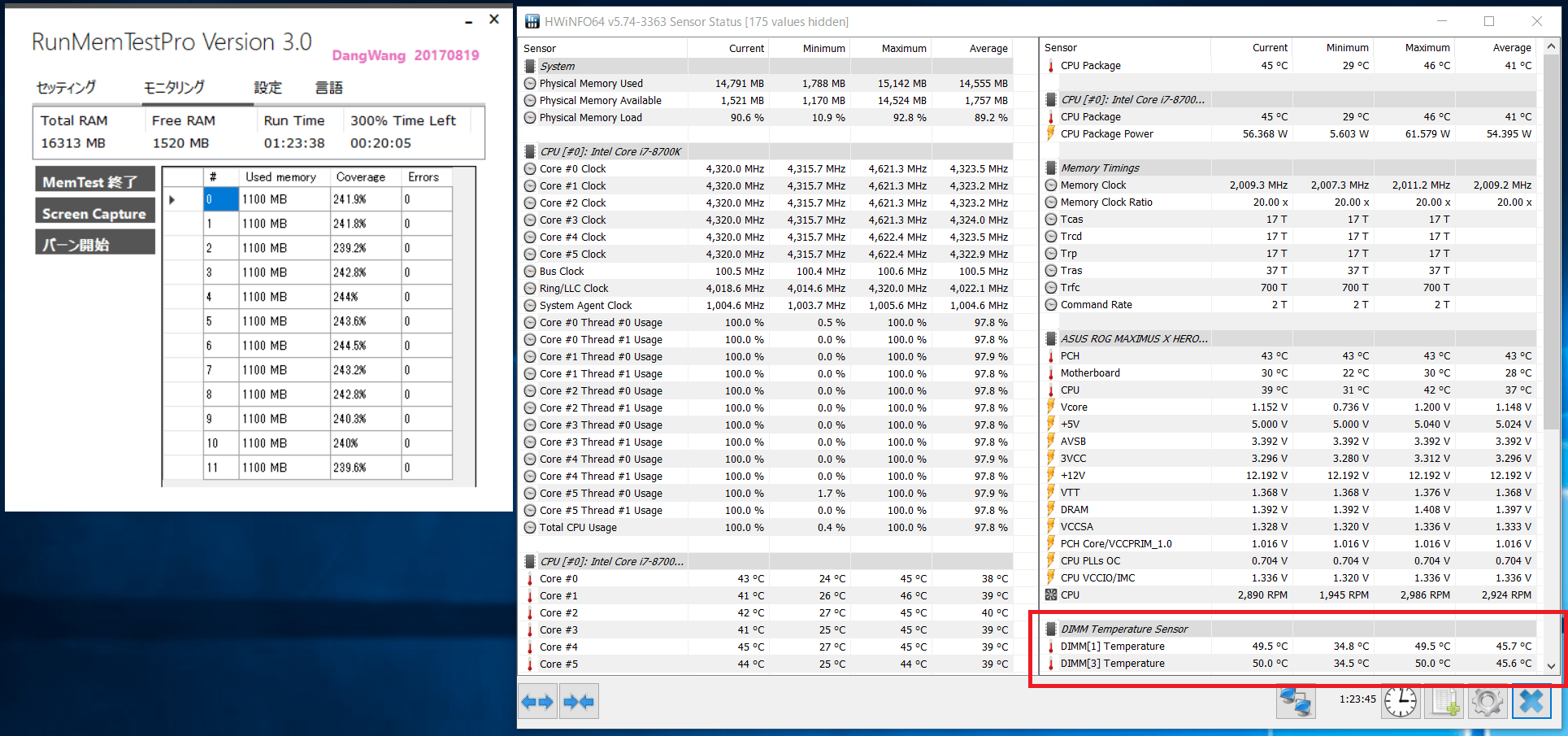Click the thermometer icon beside Core #0 temperature
The image size is (1568, 736).
click(x=530, y=578)
